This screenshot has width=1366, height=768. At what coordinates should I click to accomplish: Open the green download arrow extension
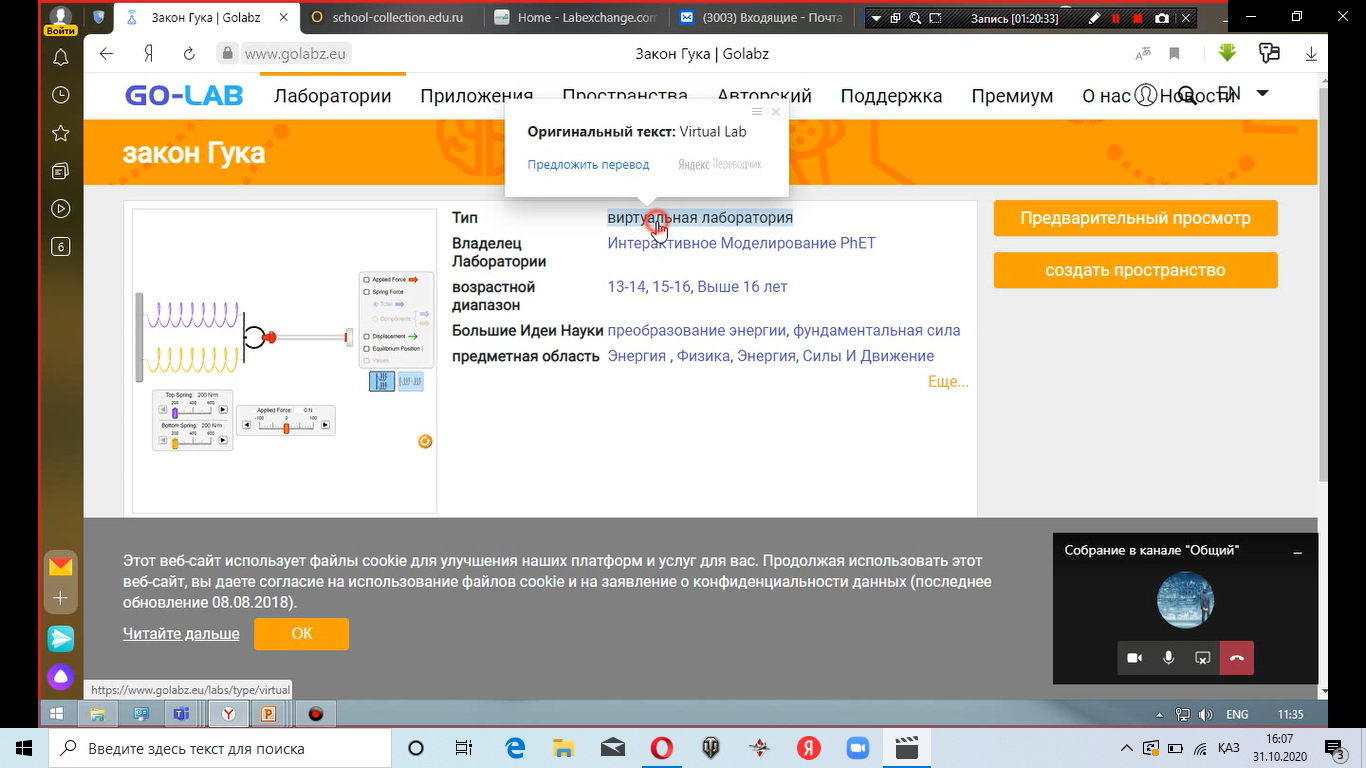point(1228,53)
